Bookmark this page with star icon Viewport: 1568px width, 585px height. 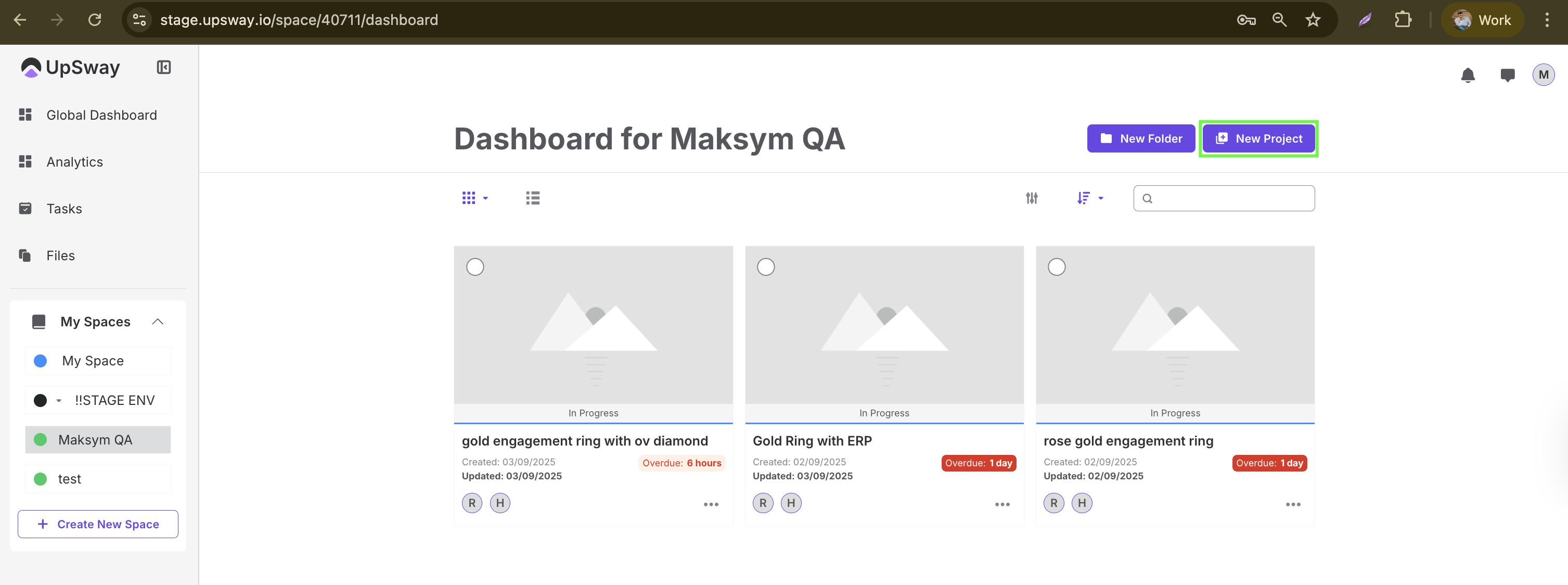point(1313,20)
